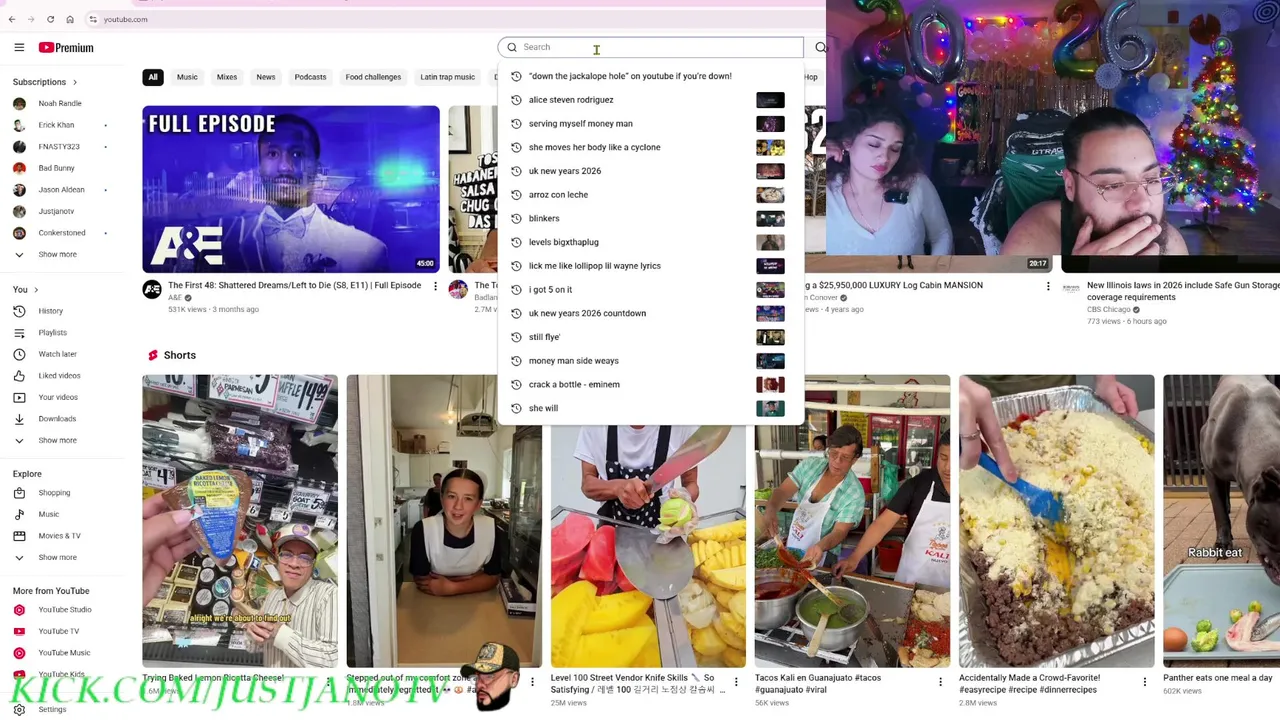Screen dimensions: 1280x720
Task: Click the YouTube Premium logo
Action: [x=66, y=47]
